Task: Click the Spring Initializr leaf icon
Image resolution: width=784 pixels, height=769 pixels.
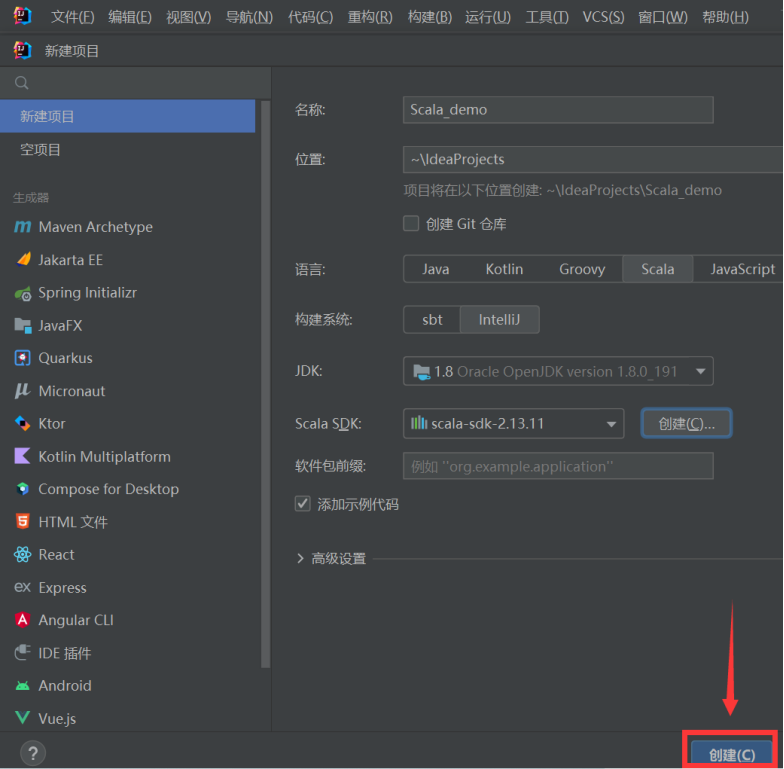Action: pos(23,294)
